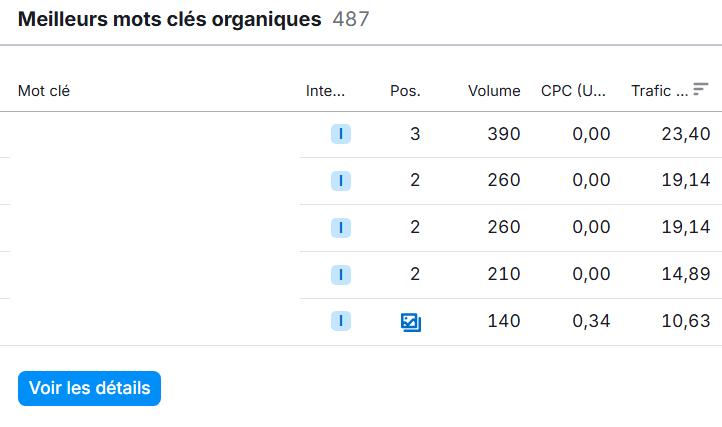Select the volume 390 cell
Viewport: 722px width, 427px height.
504,134
